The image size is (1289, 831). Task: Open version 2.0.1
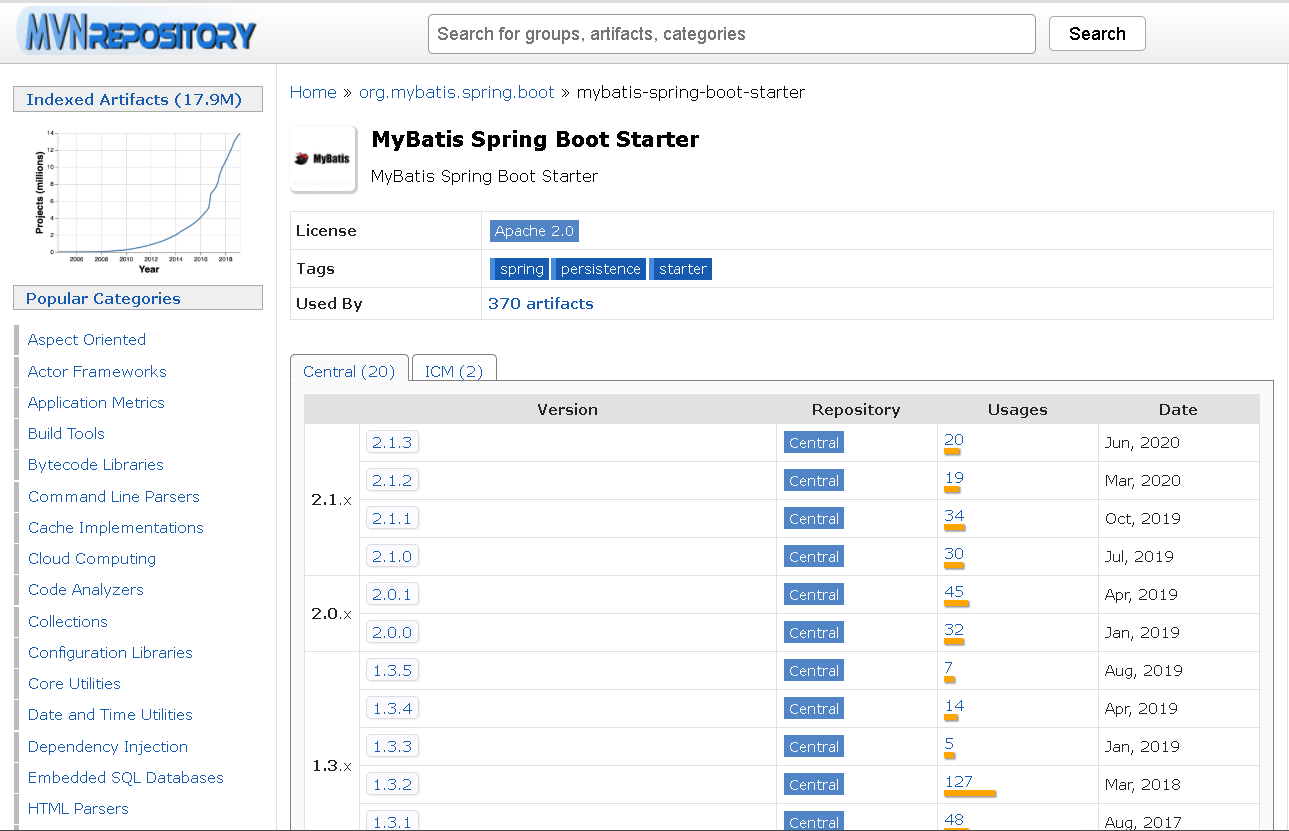tap(392, 594)
